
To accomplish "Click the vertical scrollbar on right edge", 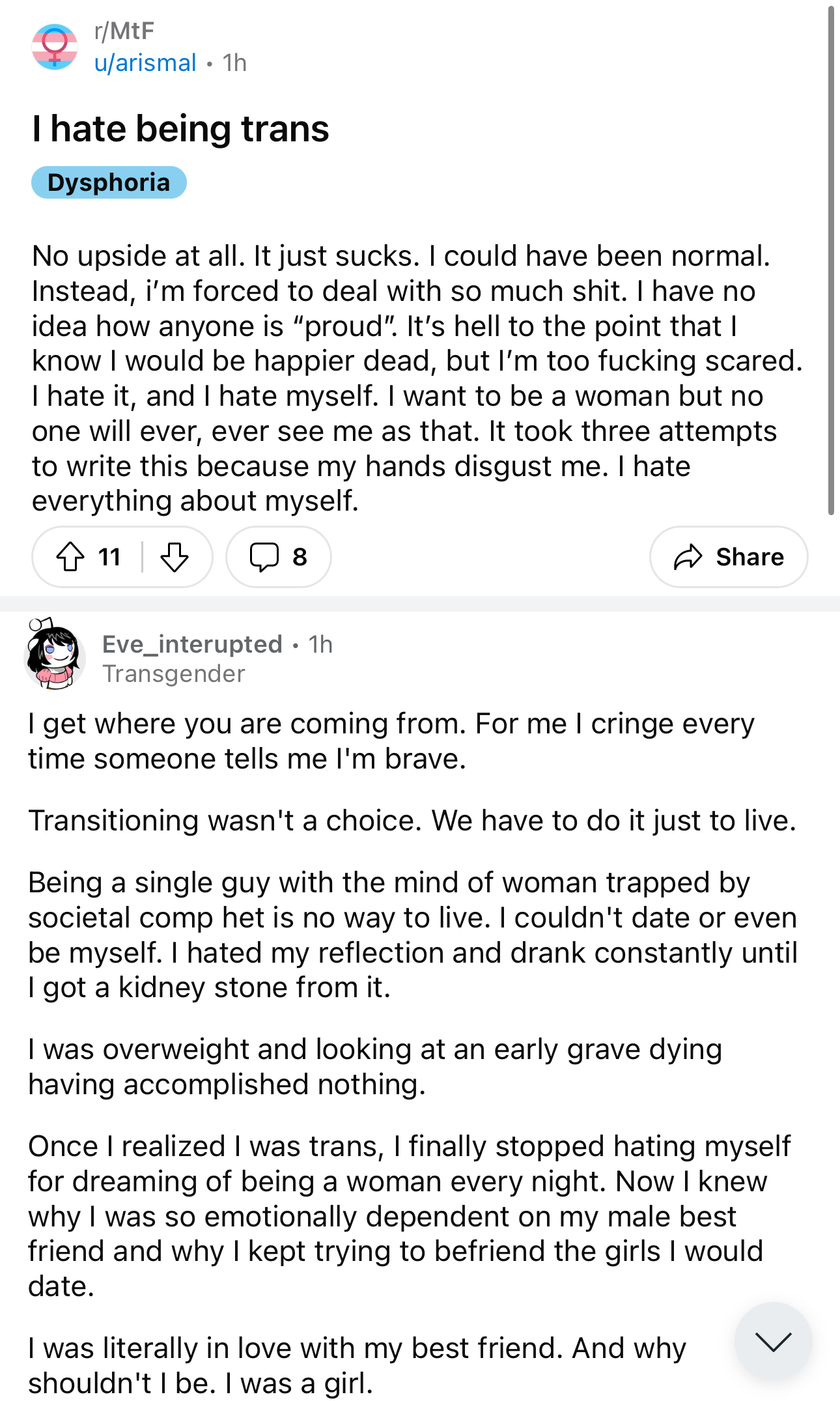I will pyautogui.click(x=831, y=261).
